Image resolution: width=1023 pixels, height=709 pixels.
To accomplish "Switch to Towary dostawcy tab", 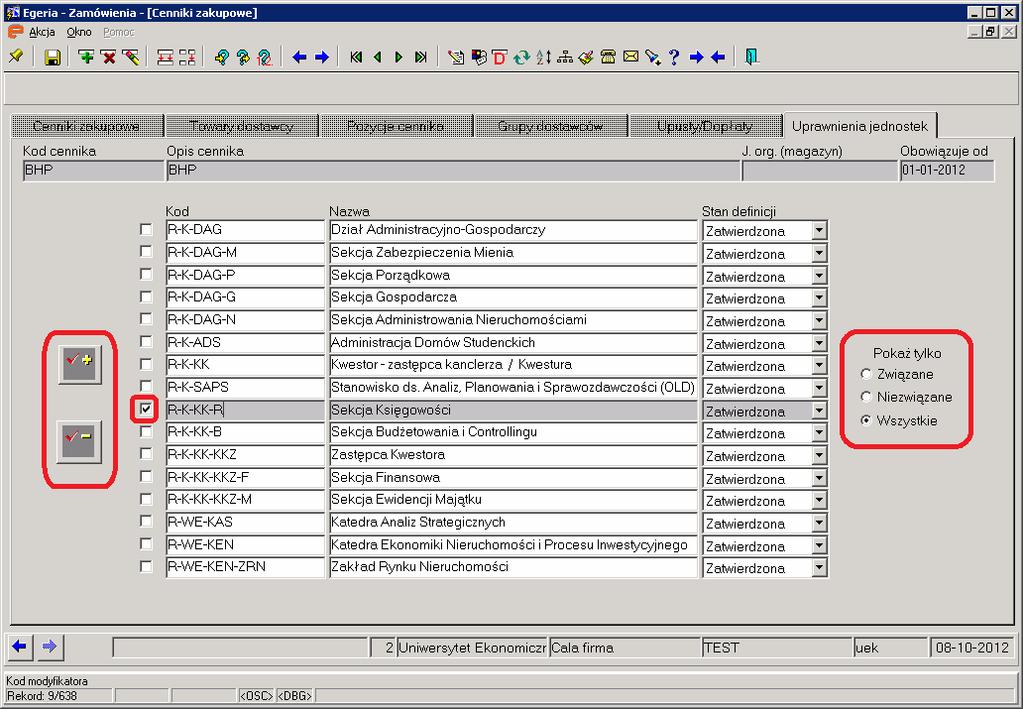I will 241,126.
